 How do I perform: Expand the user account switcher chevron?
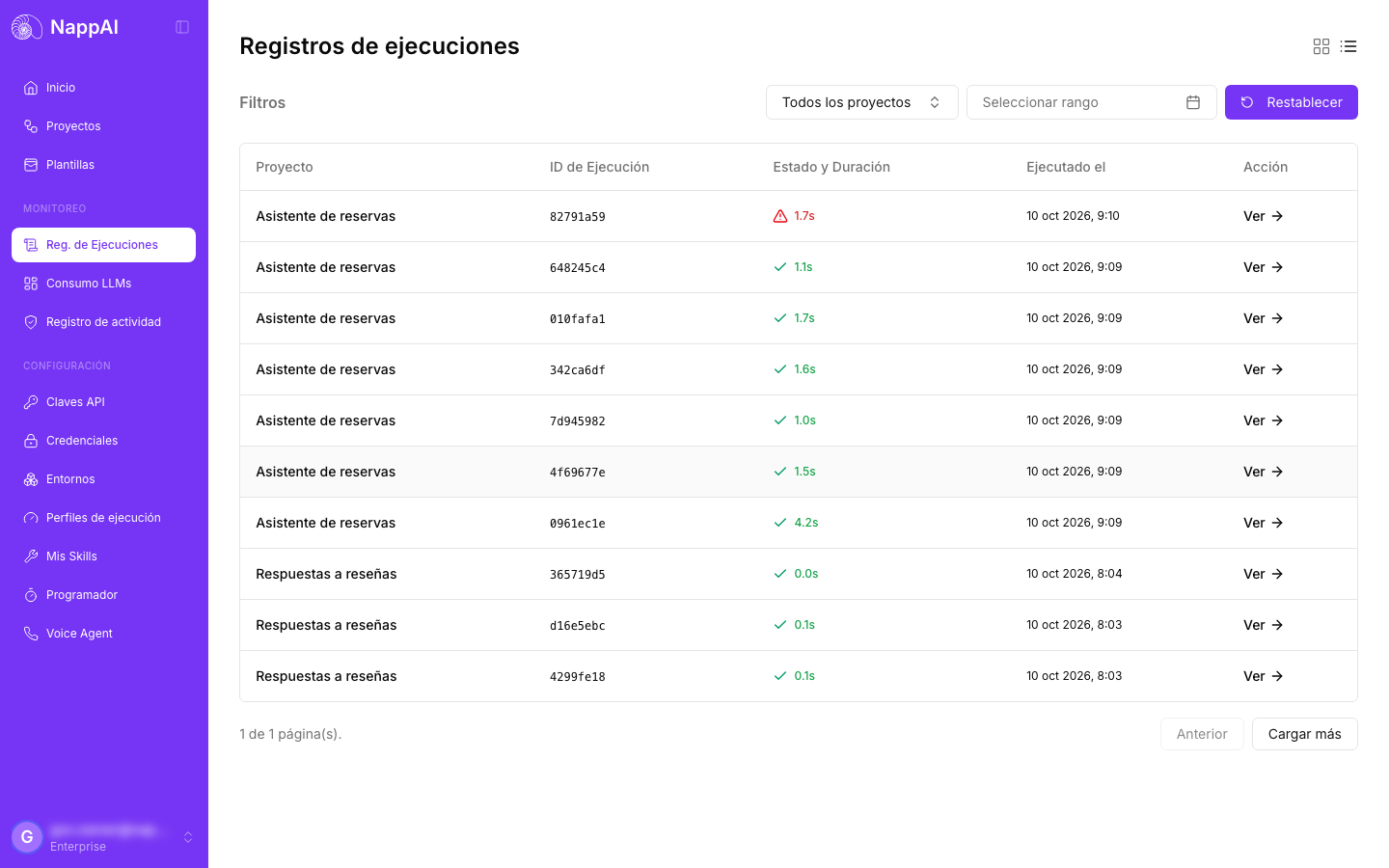click(188, 837)
